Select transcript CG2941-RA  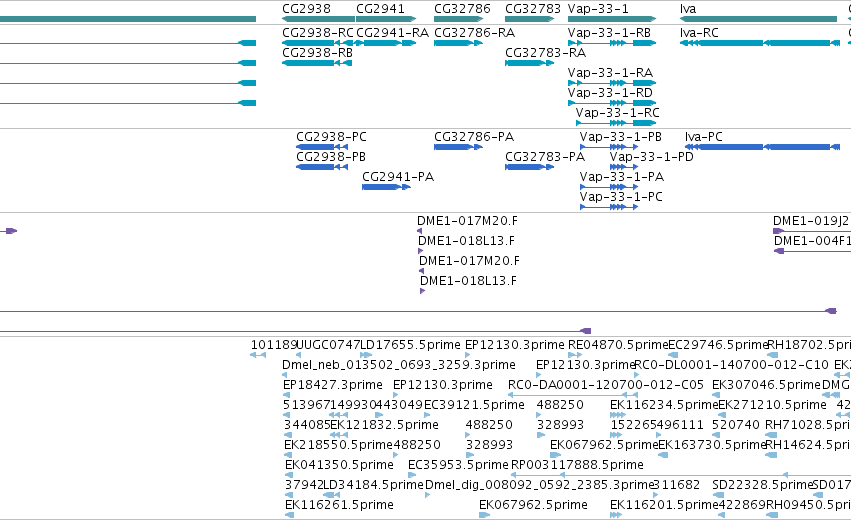(x=392, y=33)
